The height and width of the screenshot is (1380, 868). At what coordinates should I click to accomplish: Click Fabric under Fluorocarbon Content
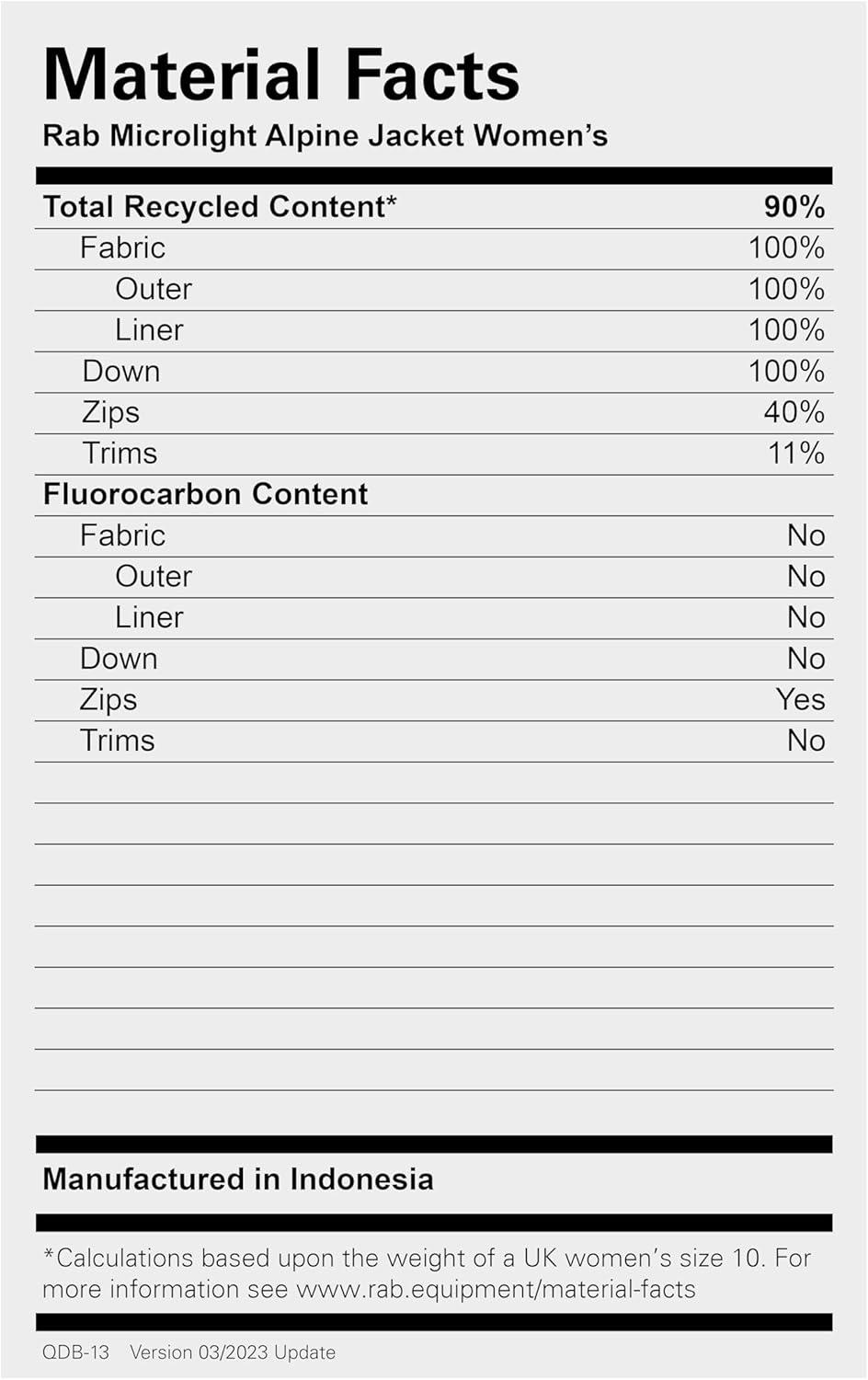pyautogui.click(x=122, y=535)
